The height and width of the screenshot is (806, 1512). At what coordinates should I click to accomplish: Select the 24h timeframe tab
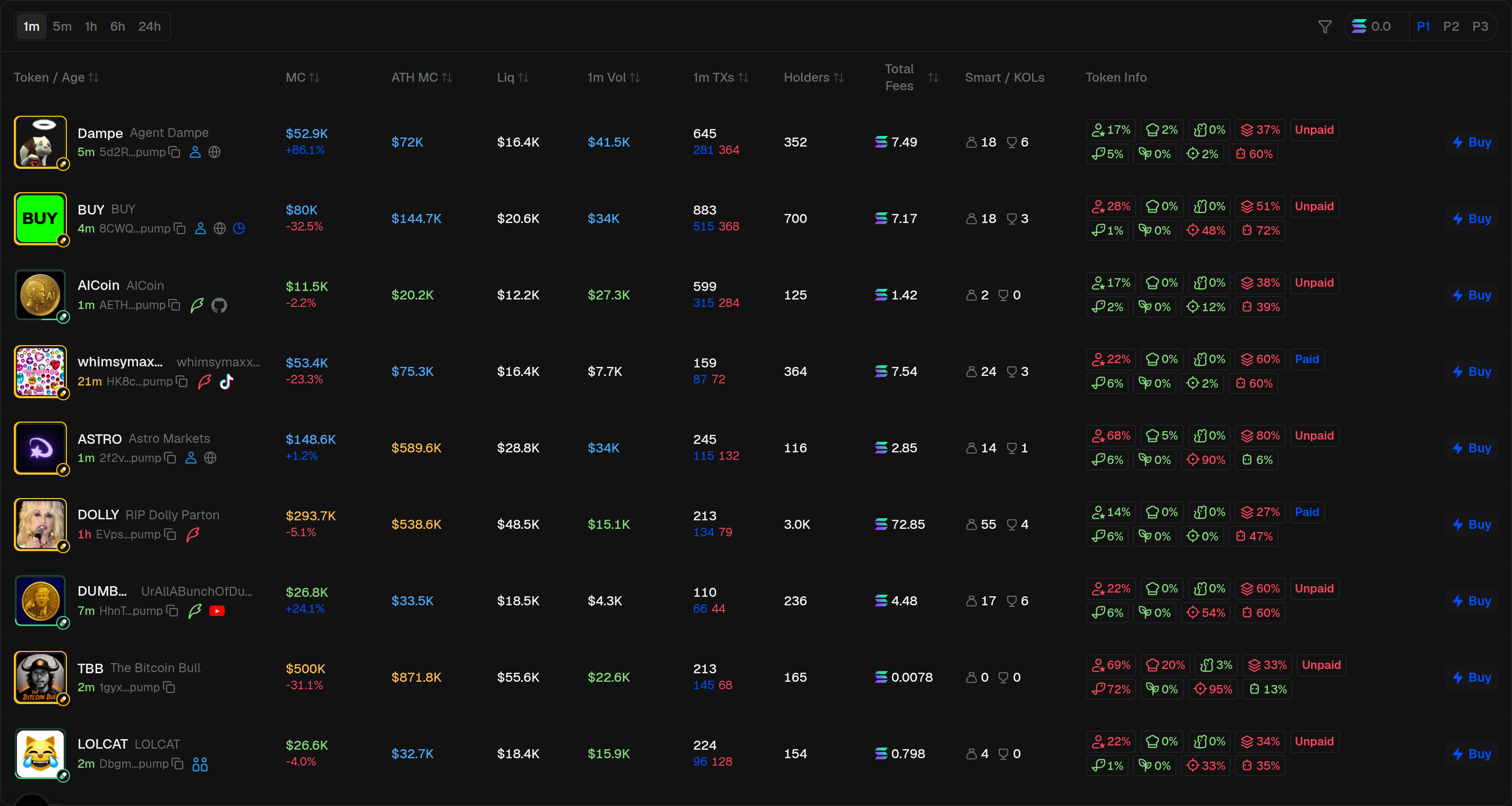pos(149,27)
